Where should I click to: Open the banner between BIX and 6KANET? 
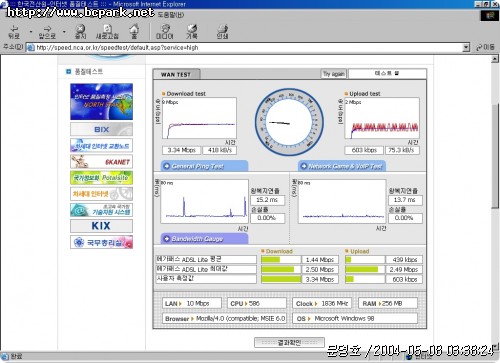[101, 145]
